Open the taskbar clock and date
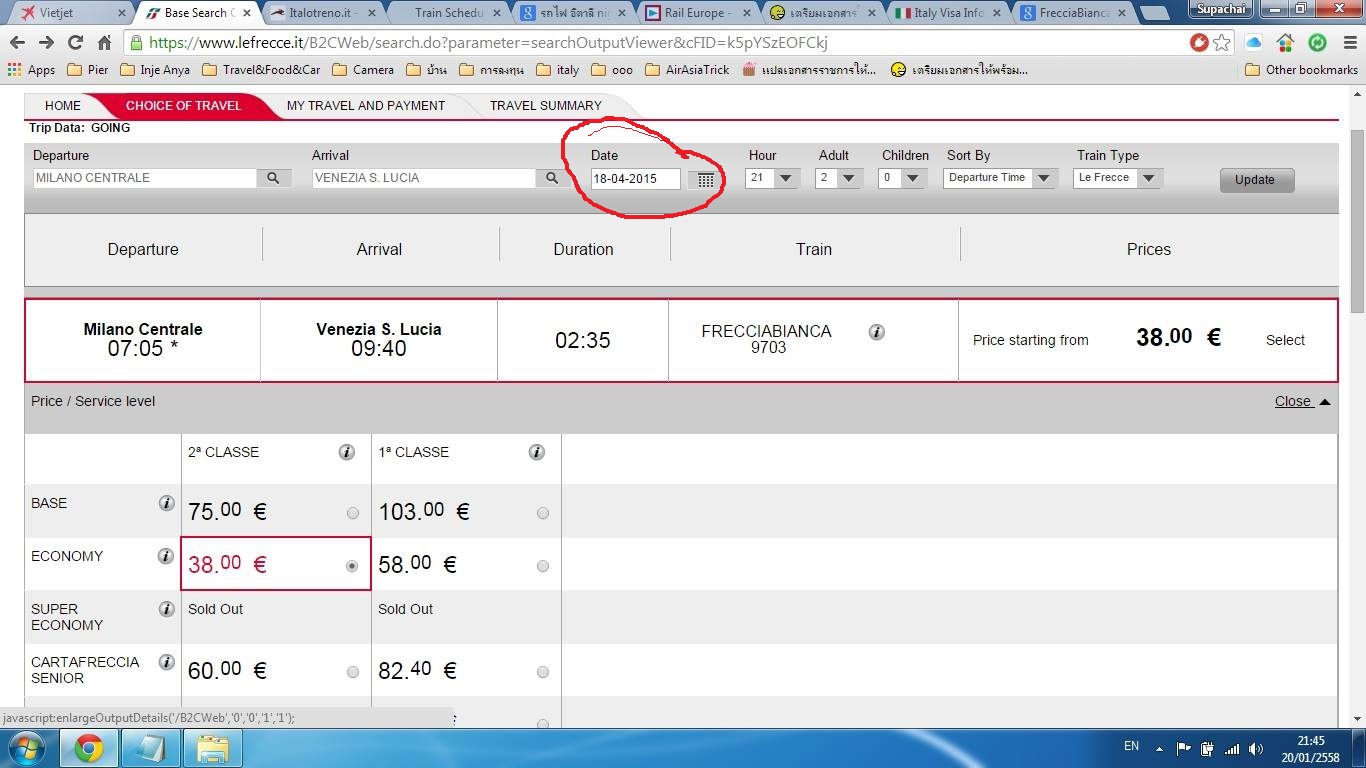The width and height of the screenshot is (1366, 768). pyautogui.click(x=1311, y=749)
